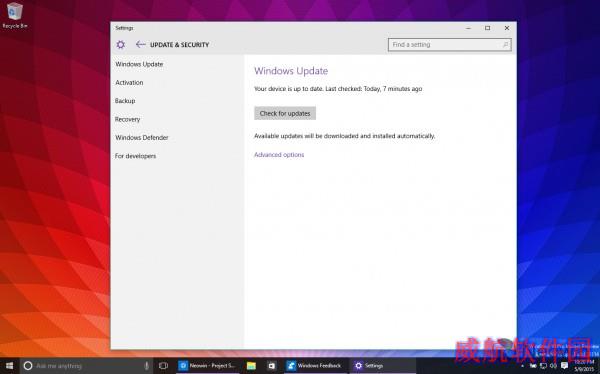This screenshot has width=600, height=374.
Task: Open the Backup section
Action: point(125,101)
